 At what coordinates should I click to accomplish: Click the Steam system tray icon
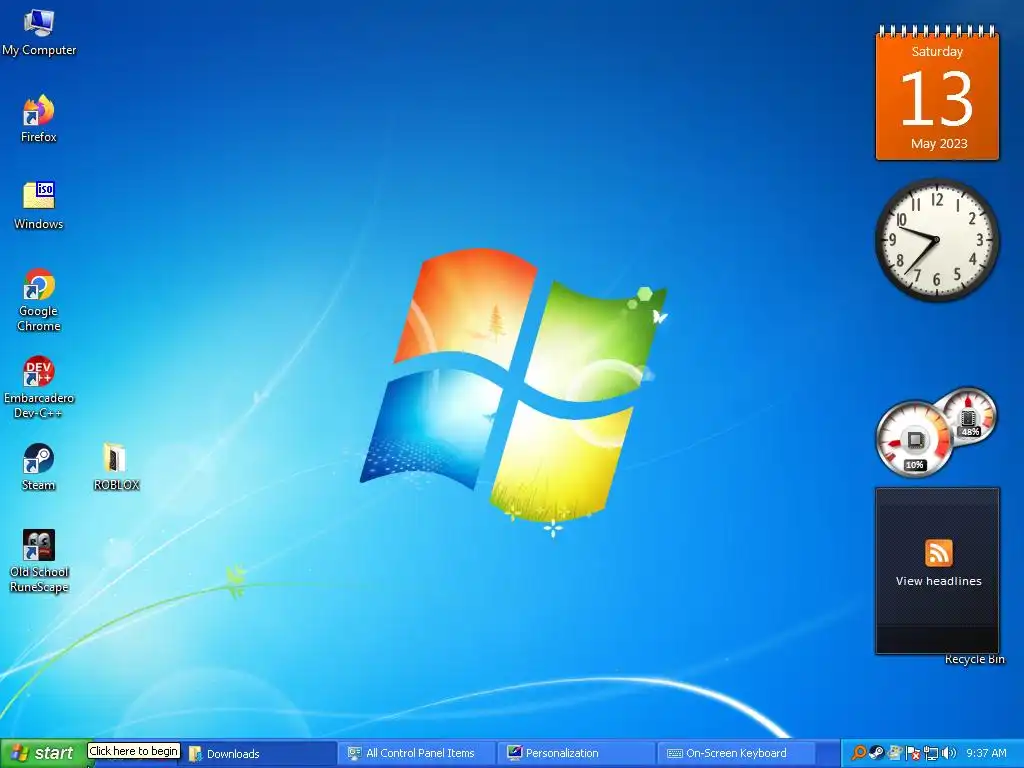coord(877,754)
